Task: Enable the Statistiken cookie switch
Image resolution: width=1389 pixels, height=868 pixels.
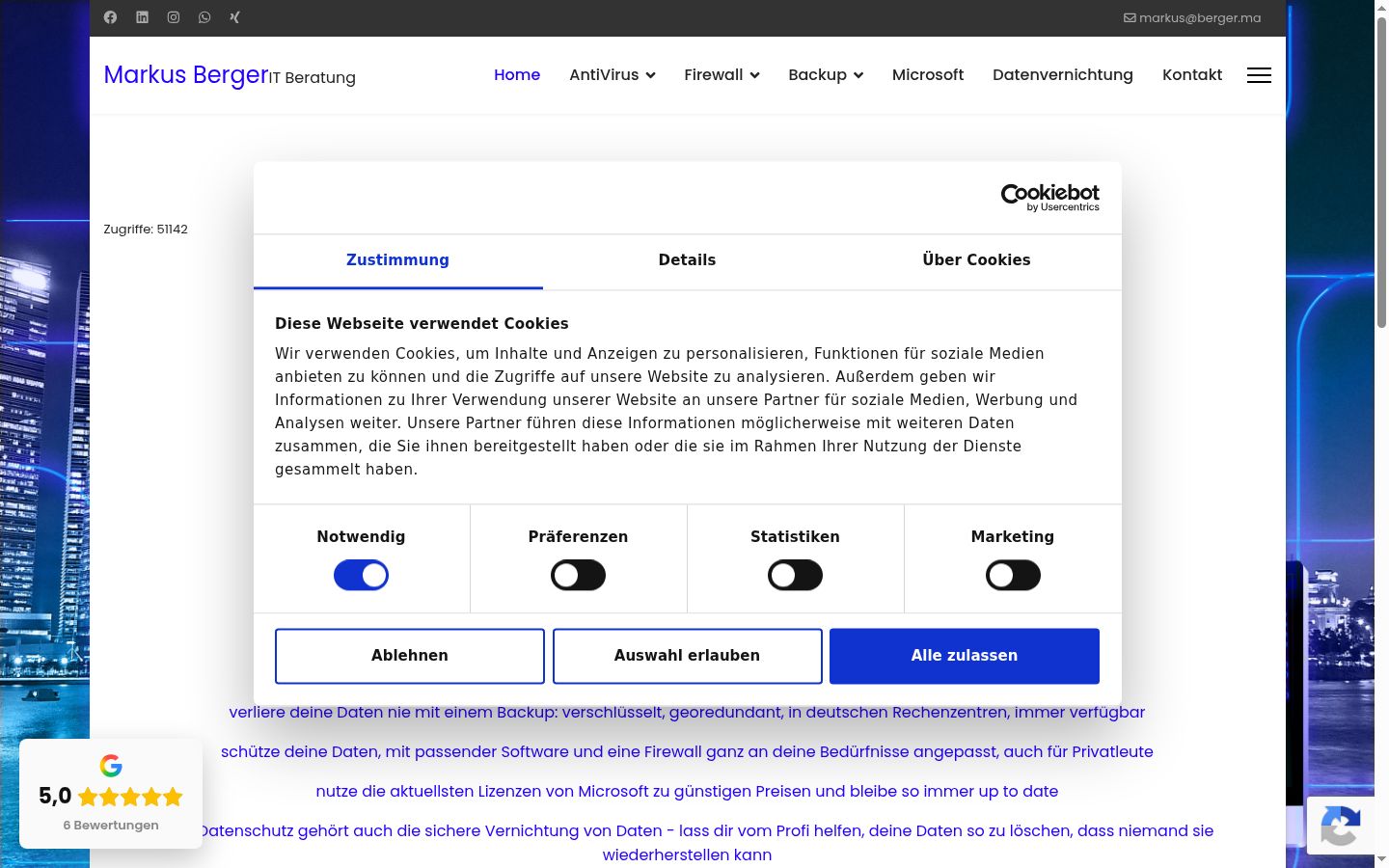Action: (795, 576)
